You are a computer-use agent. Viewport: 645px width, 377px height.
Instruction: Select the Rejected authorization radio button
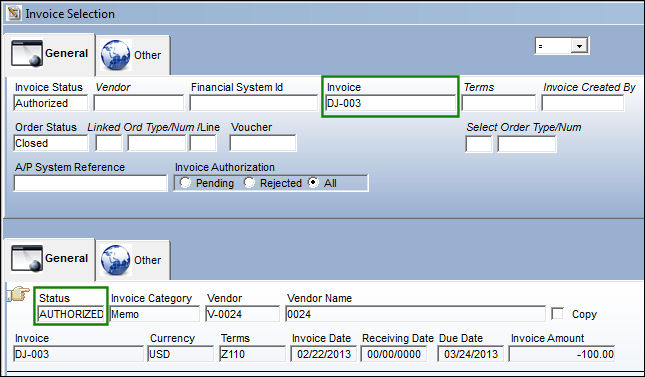(249, 182)
